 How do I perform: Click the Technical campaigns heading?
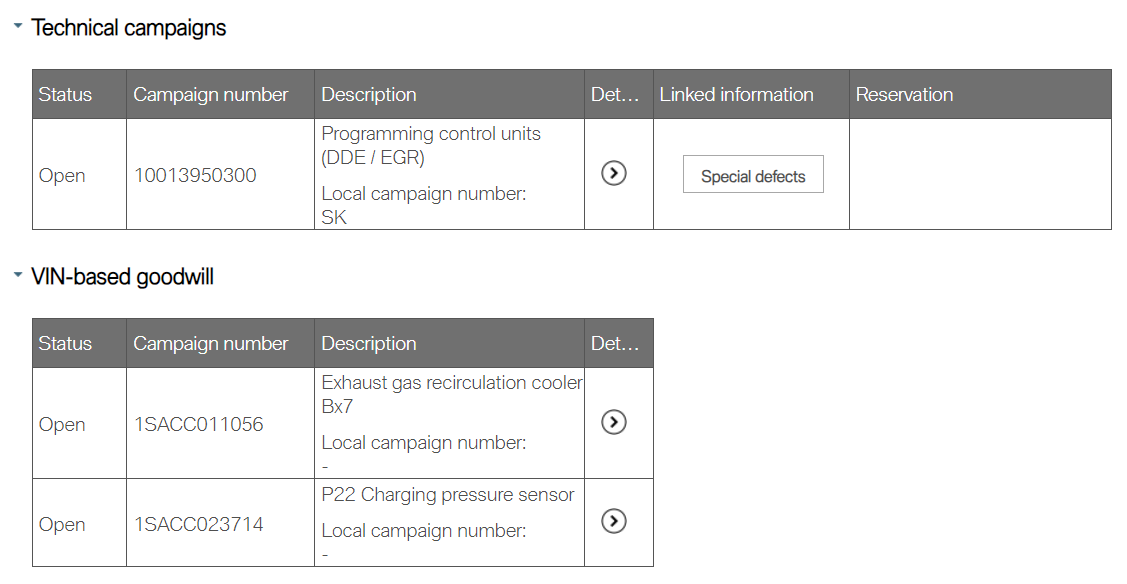129,28
